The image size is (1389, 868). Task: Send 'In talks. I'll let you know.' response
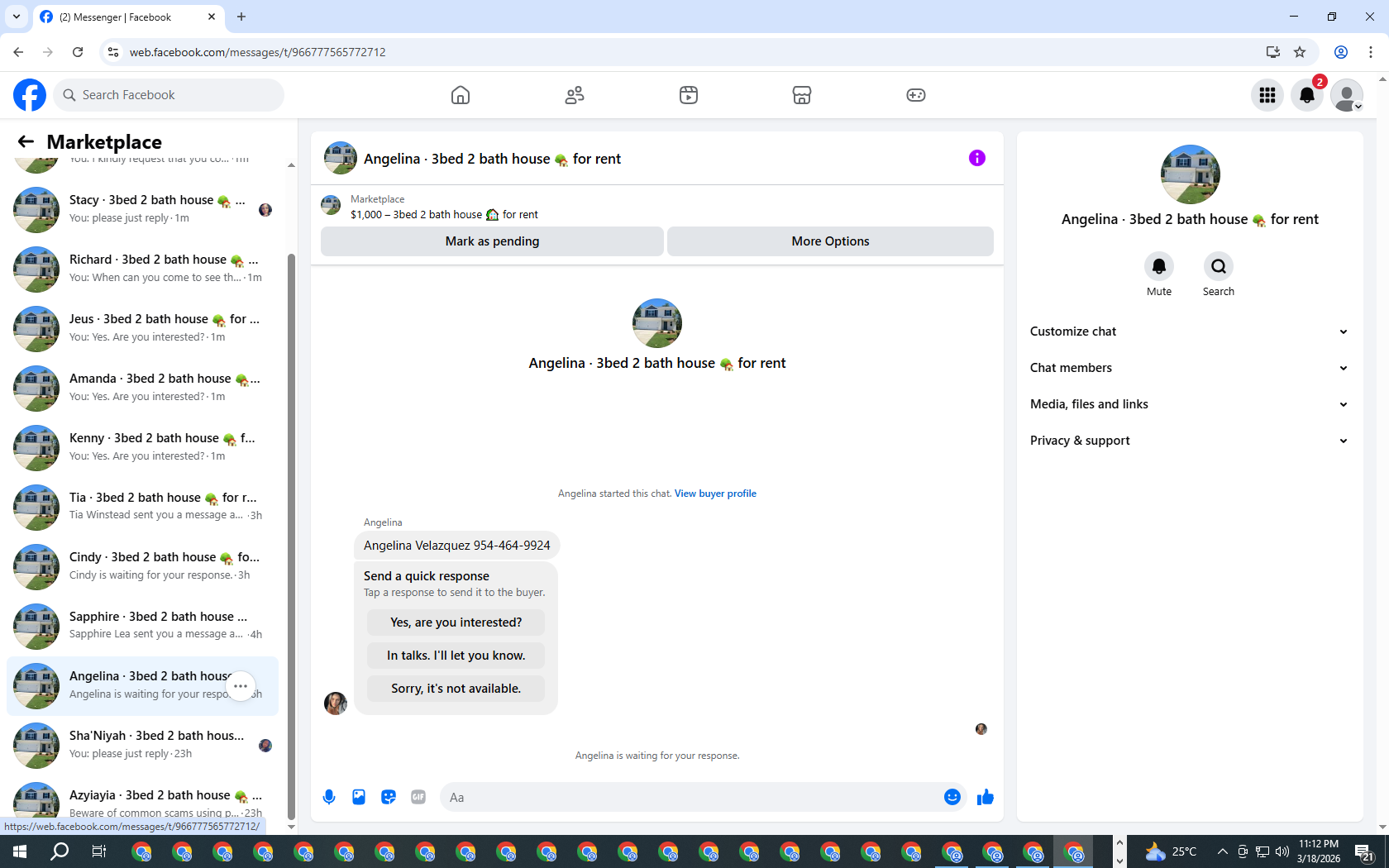pyautogui.click(x=456, y=656)
